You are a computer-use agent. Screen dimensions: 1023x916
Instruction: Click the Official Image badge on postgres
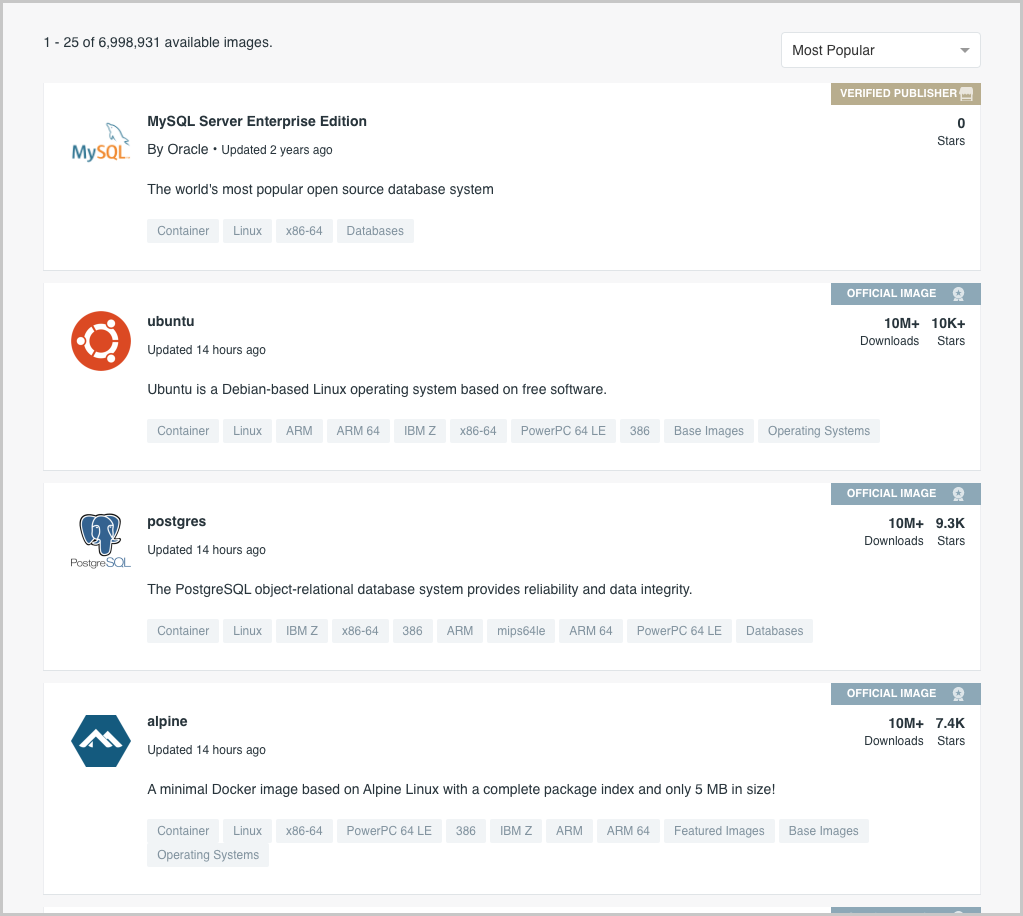click(905, 493)
